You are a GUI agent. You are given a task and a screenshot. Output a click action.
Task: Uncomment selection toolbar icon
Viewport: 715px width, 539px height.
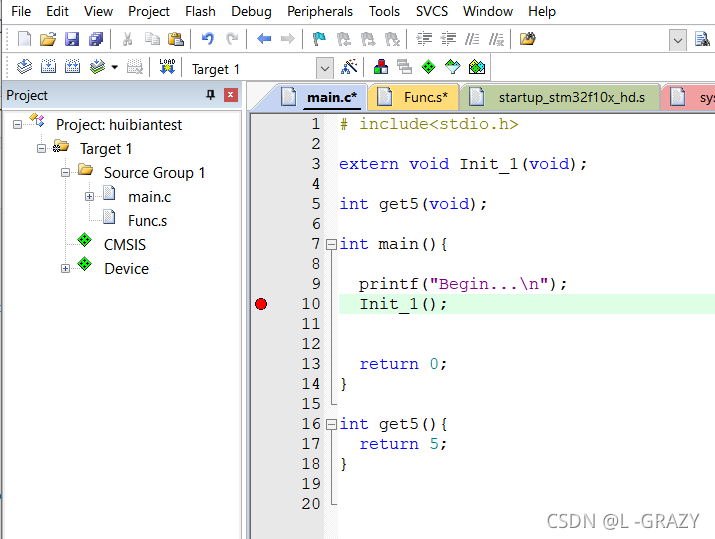tap(496, 39)
